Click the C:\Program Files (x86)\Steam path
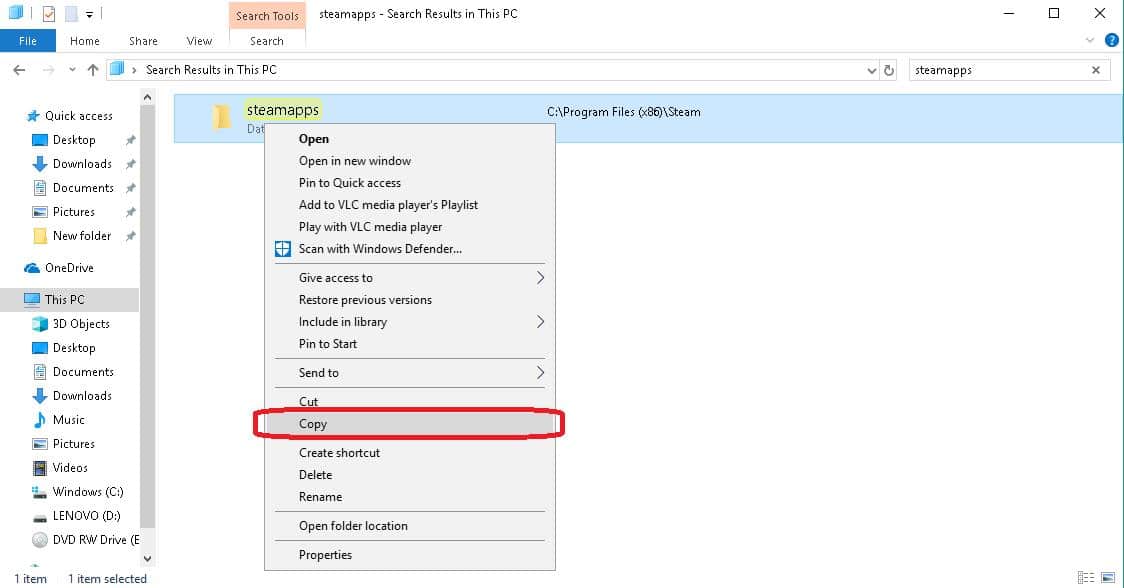The height and width of the screenshot is (588, 1124). pos(624,113)
